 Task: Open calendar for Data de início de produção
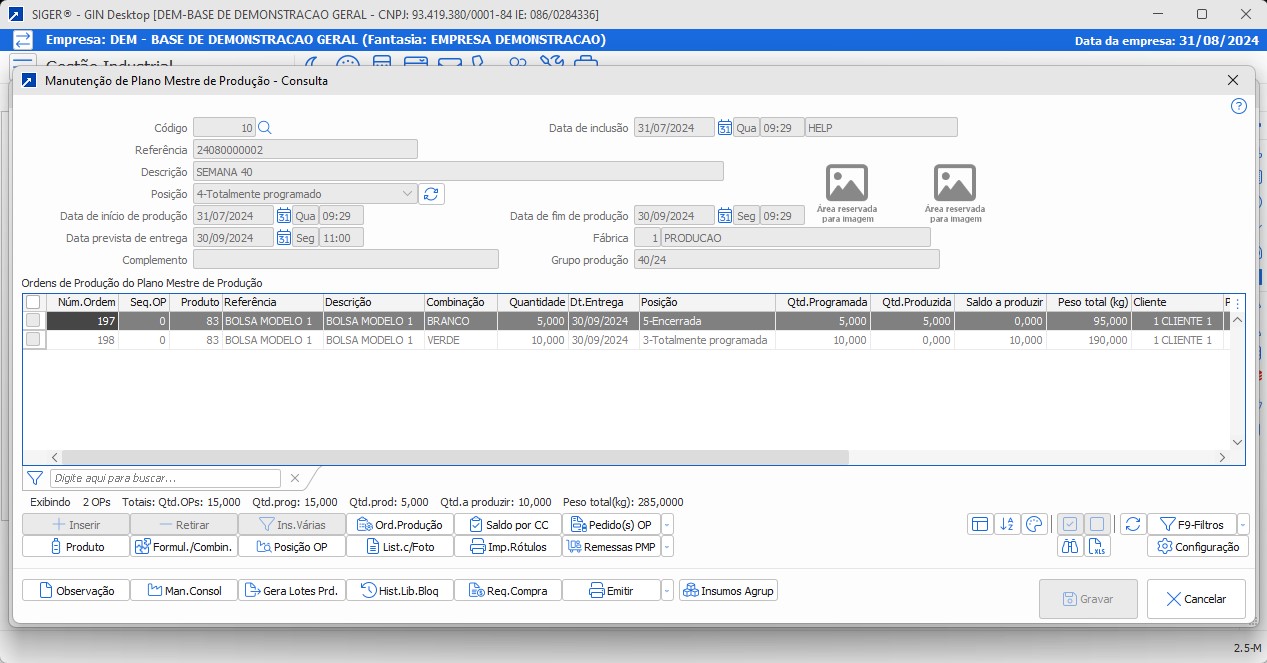(283, 216)
